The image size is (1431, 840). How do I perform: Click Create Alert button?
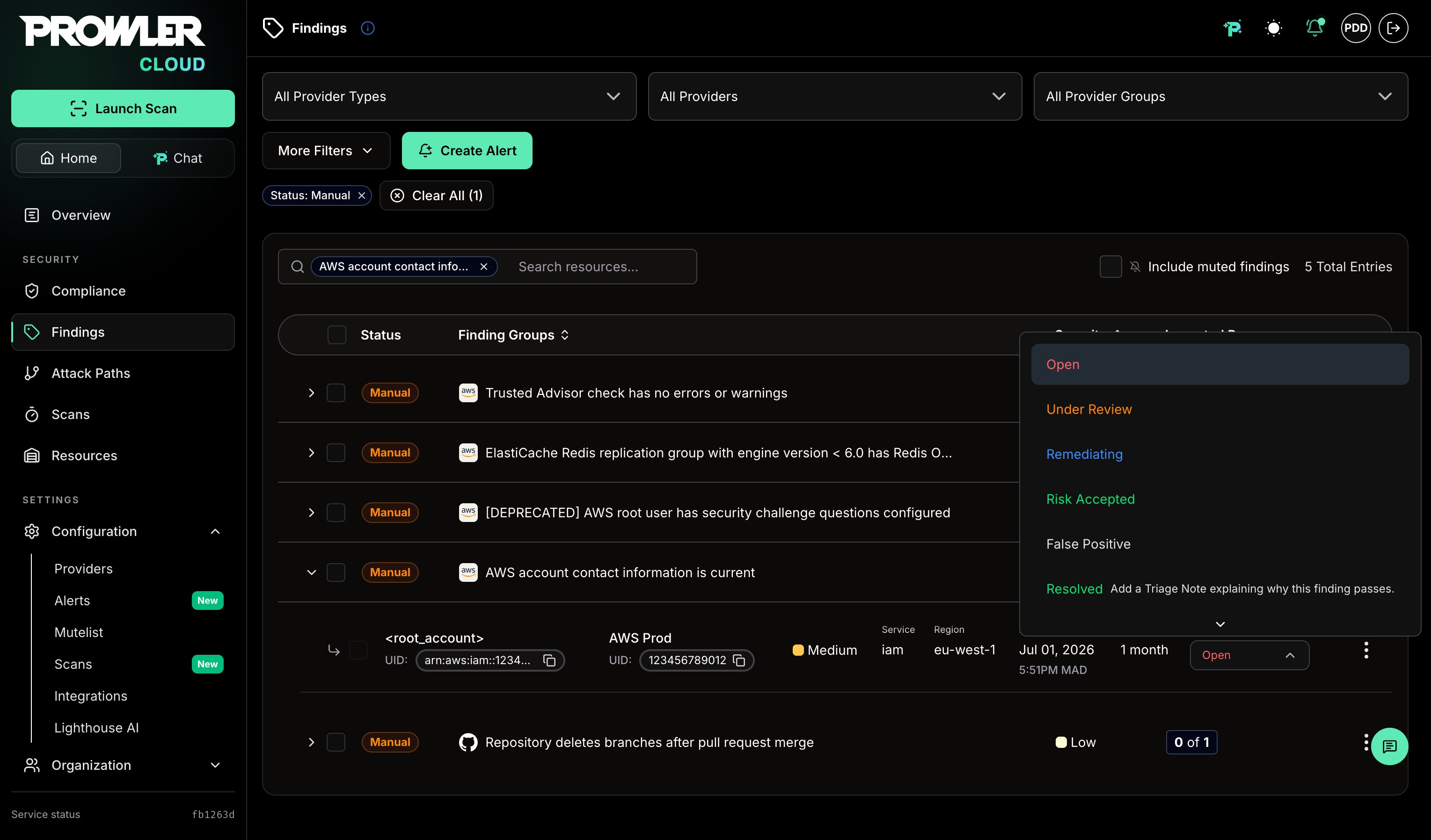click(467, 151)
